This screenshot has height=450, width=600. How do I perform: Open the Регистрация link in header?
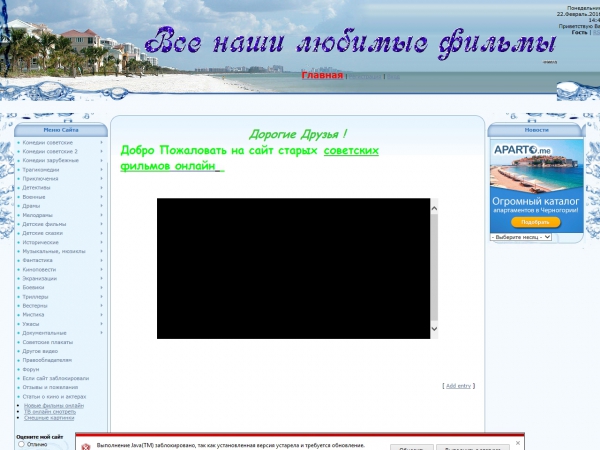pyautogui.click(x=365, y=77)
